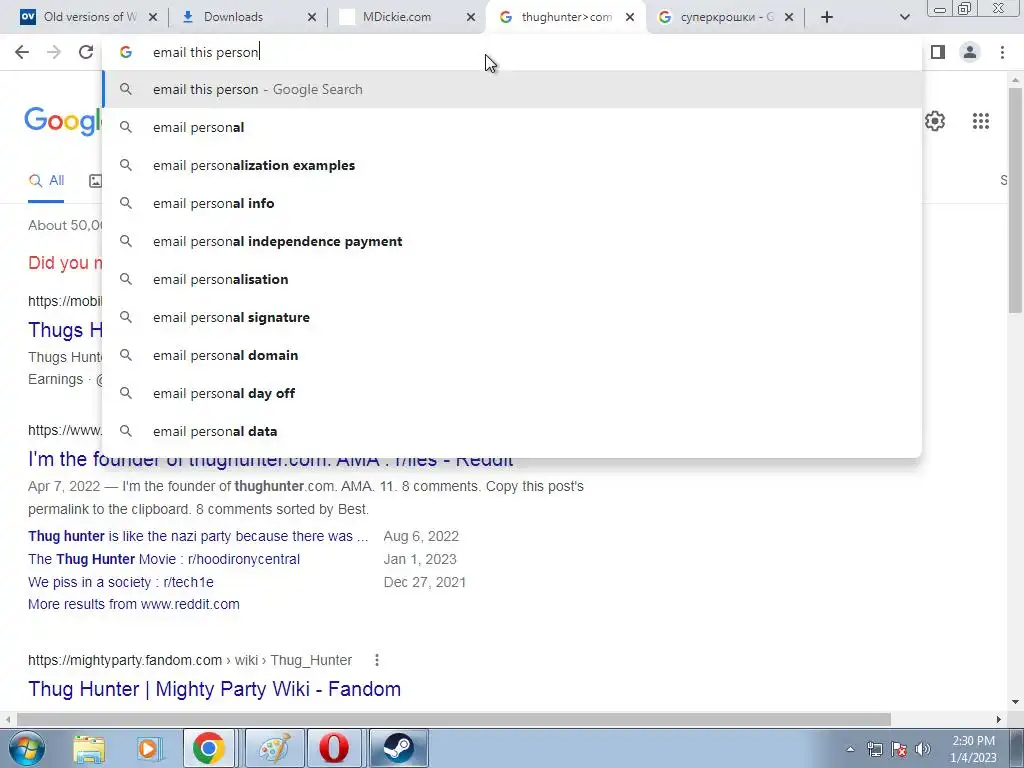The image size is (1024, 768).
Task: Go back using the browser back arrow
Action: (22, 52)
